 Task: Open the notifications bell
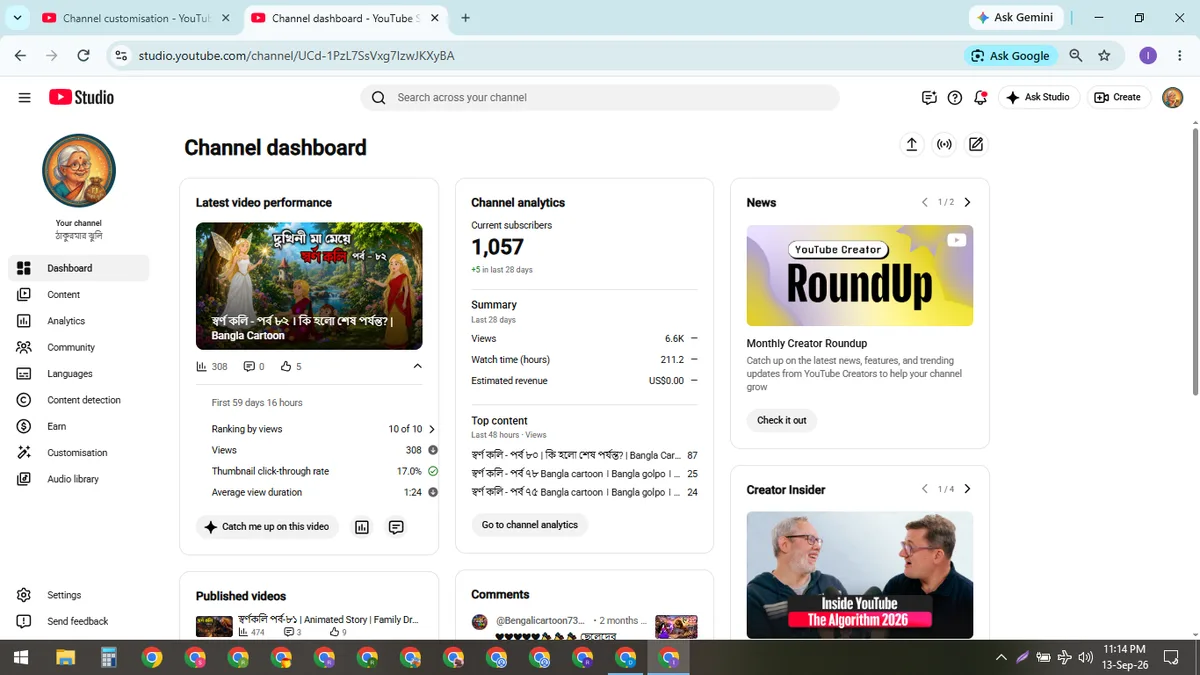(981, 97)
